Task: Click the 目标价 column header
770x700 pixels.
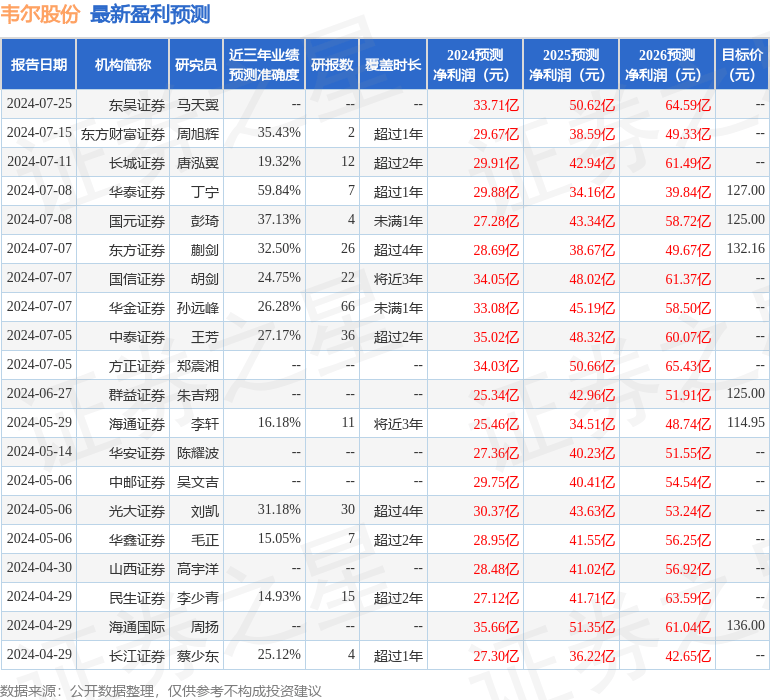Action: 742,64
